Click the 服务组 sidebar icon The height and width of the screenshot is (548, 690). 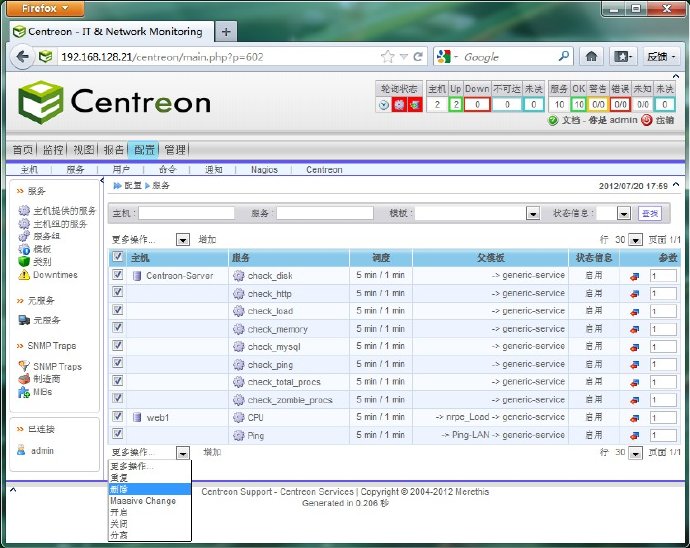point(24,236)
